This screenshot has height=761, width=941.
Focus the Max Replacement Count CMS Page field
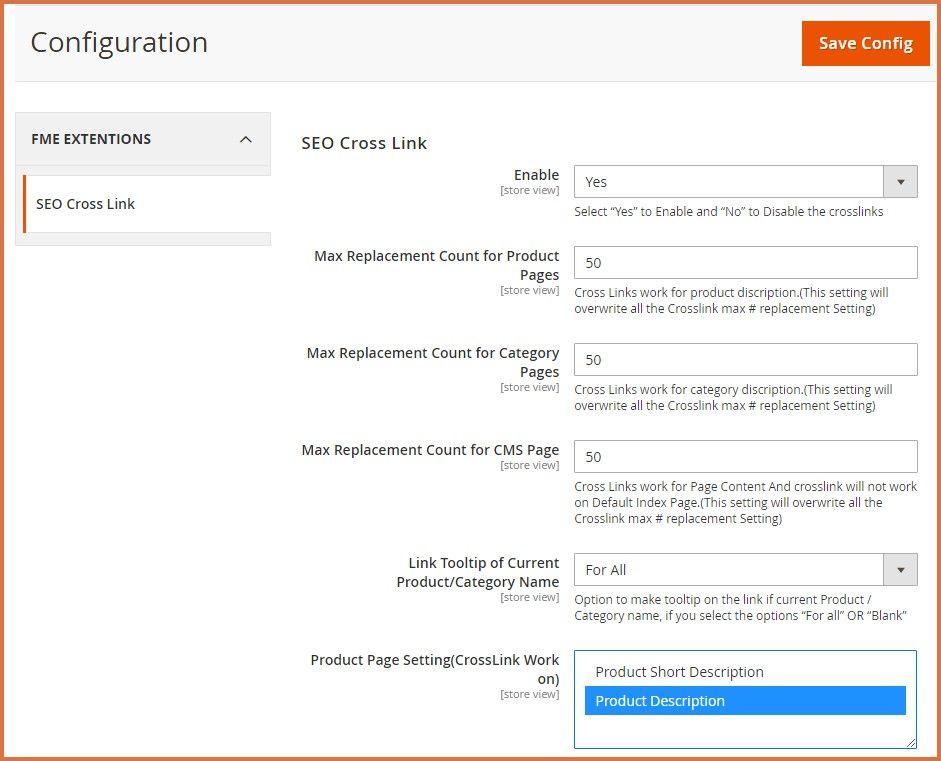click(745, 457)
